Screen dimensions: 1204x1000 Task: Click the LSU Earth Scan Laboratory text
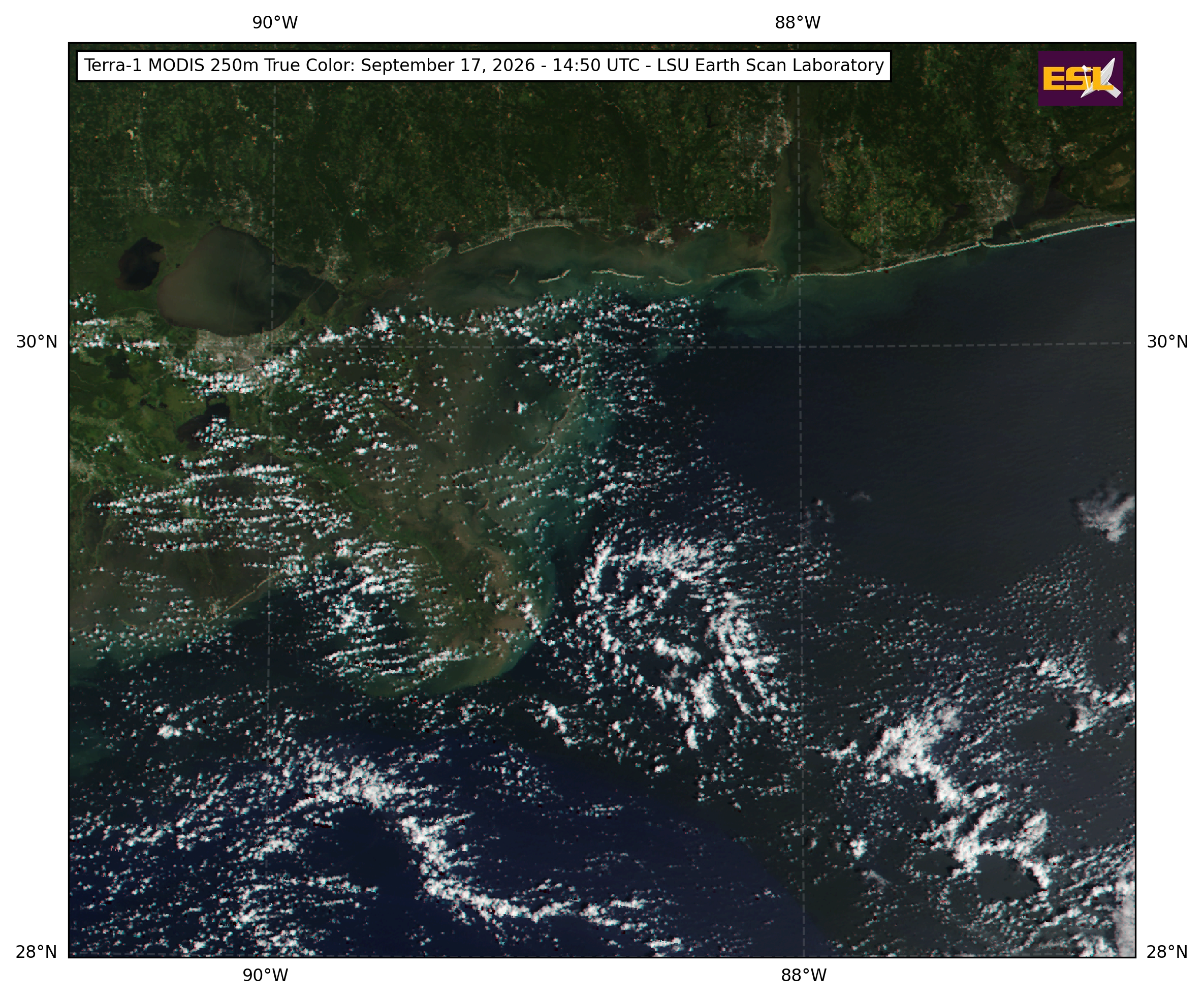click(771, 66)
